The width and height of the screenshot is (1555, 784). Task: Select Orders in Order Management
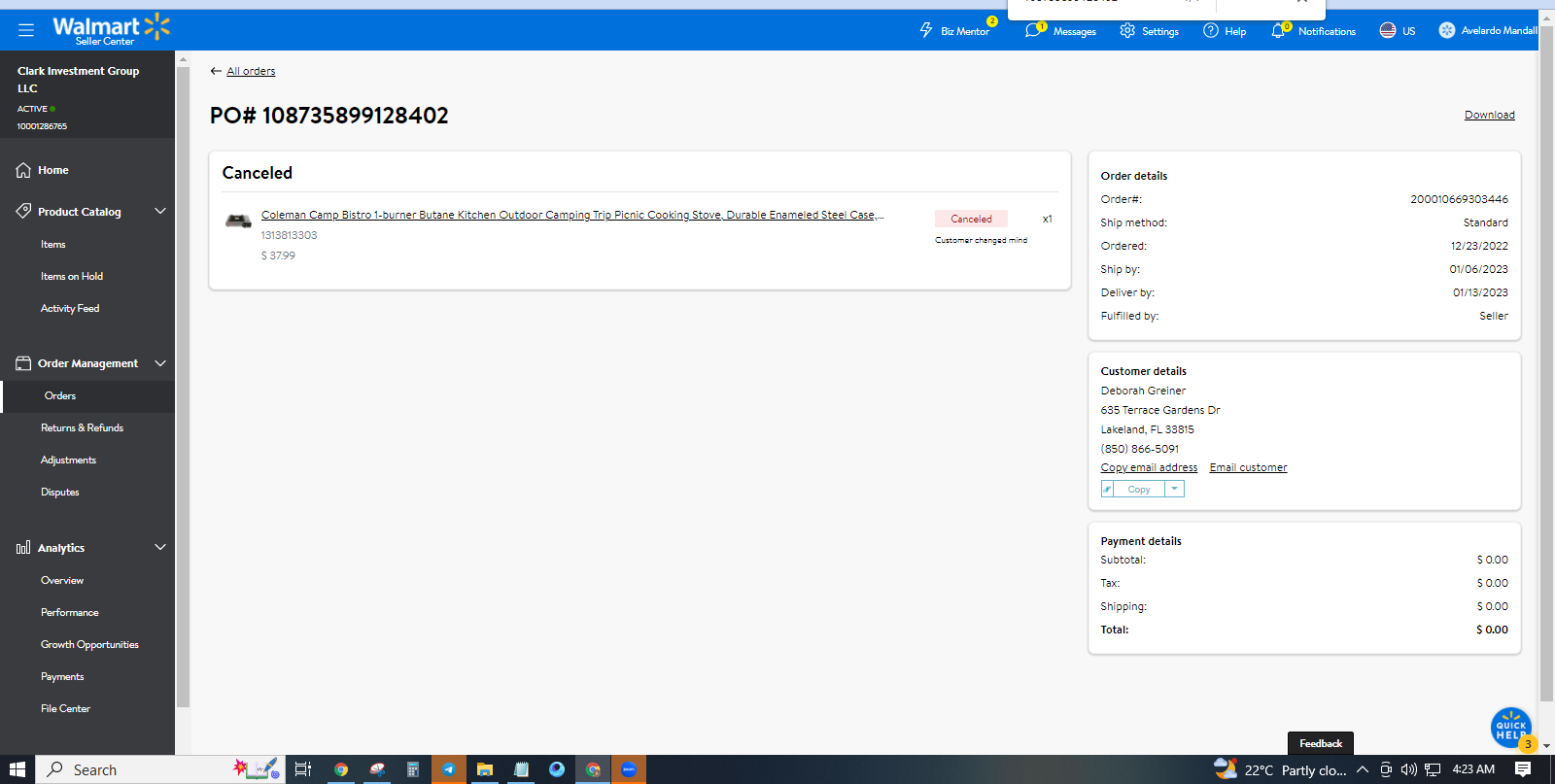pyautogui.click(x=60, y=396)
